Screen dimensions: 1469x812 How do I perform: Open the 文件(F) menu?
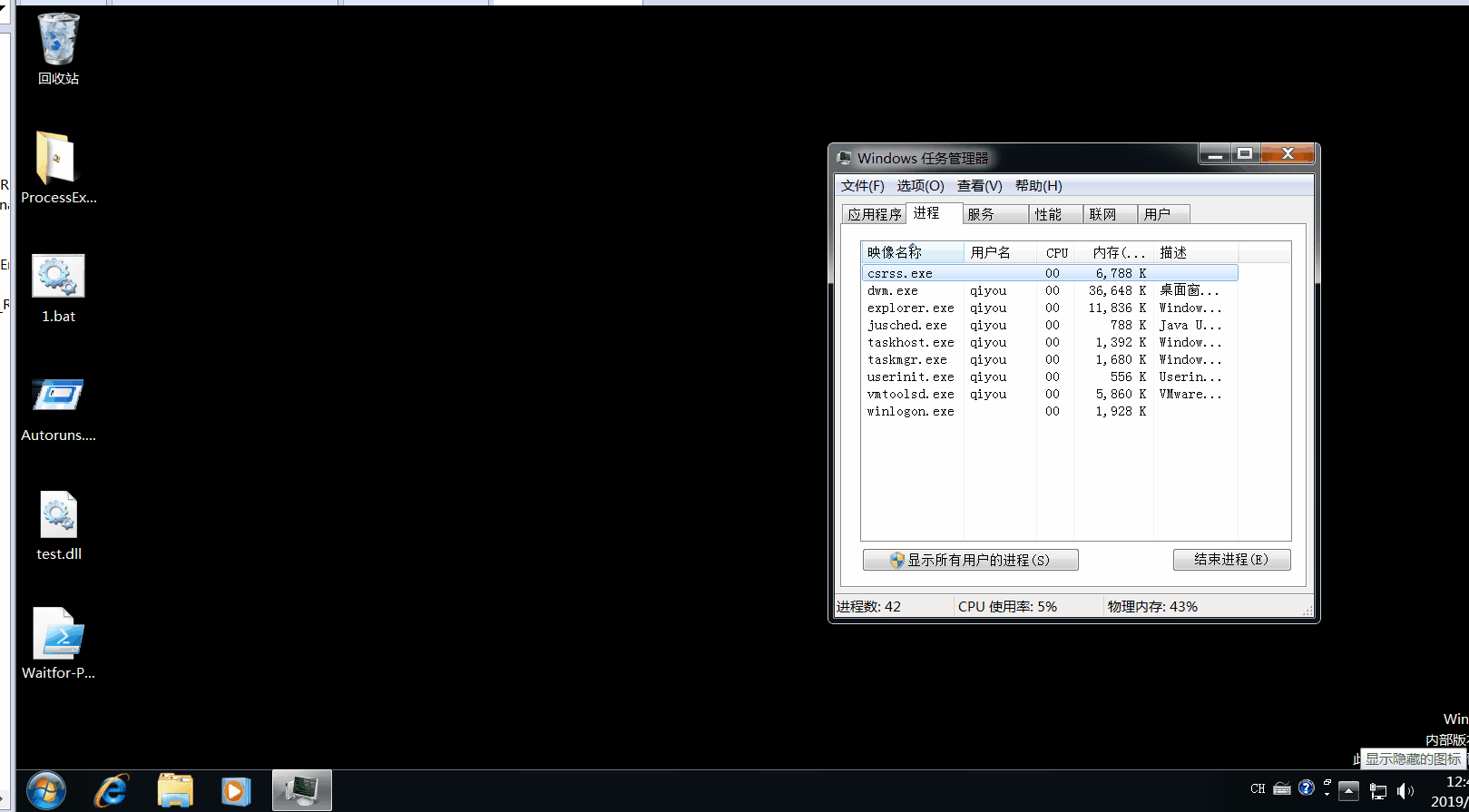[x=862, y=186]
